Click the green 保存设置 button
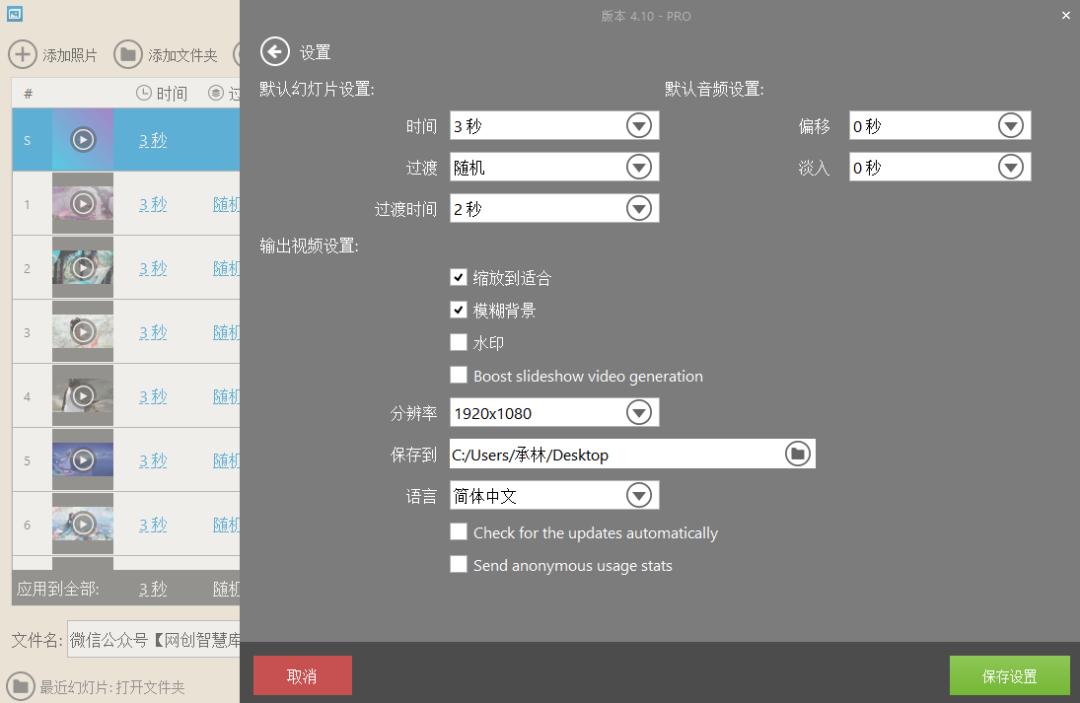Screen dimensions: 1080x703 point(1009,675)
